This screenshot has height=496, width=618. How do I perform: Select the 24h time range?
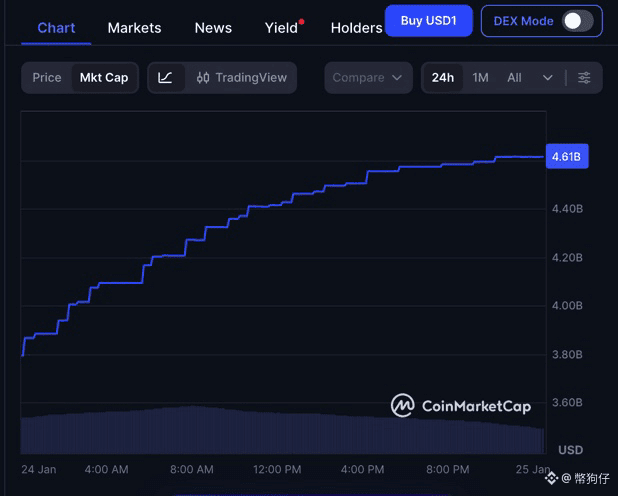(x=443, y=78)
